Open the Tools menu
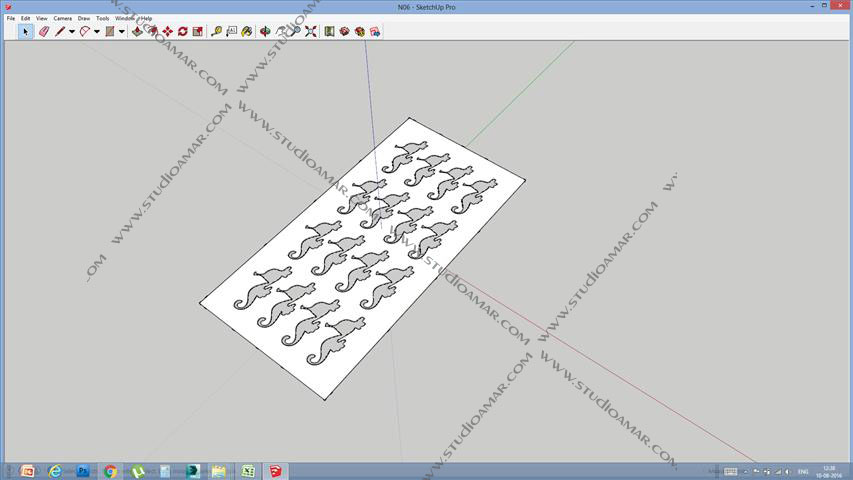Screen dimensions: 853x480 102,18
